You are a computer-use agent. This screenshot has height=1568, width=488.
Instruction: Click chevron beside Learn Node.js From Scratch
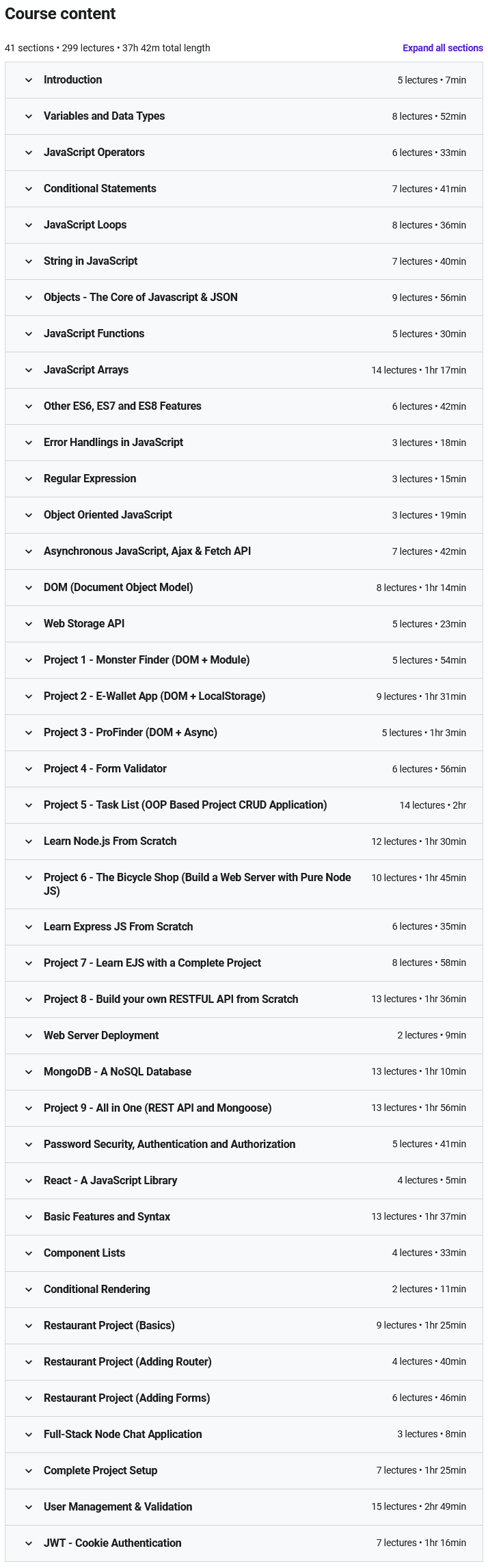[29, 841]
